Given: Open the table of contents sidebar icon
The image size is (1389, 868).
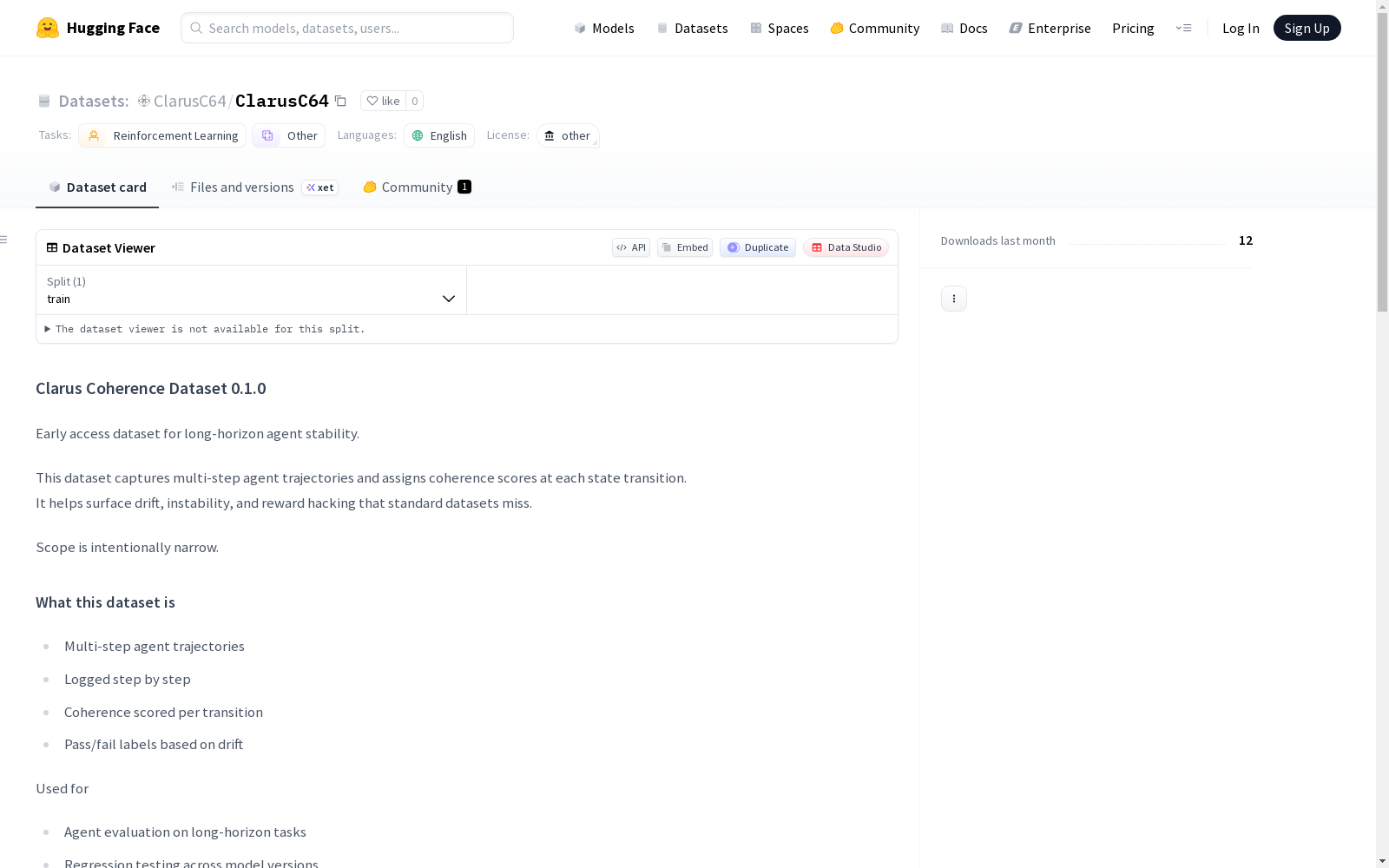Looking at the screenshot, I should (x=4, y=240).
